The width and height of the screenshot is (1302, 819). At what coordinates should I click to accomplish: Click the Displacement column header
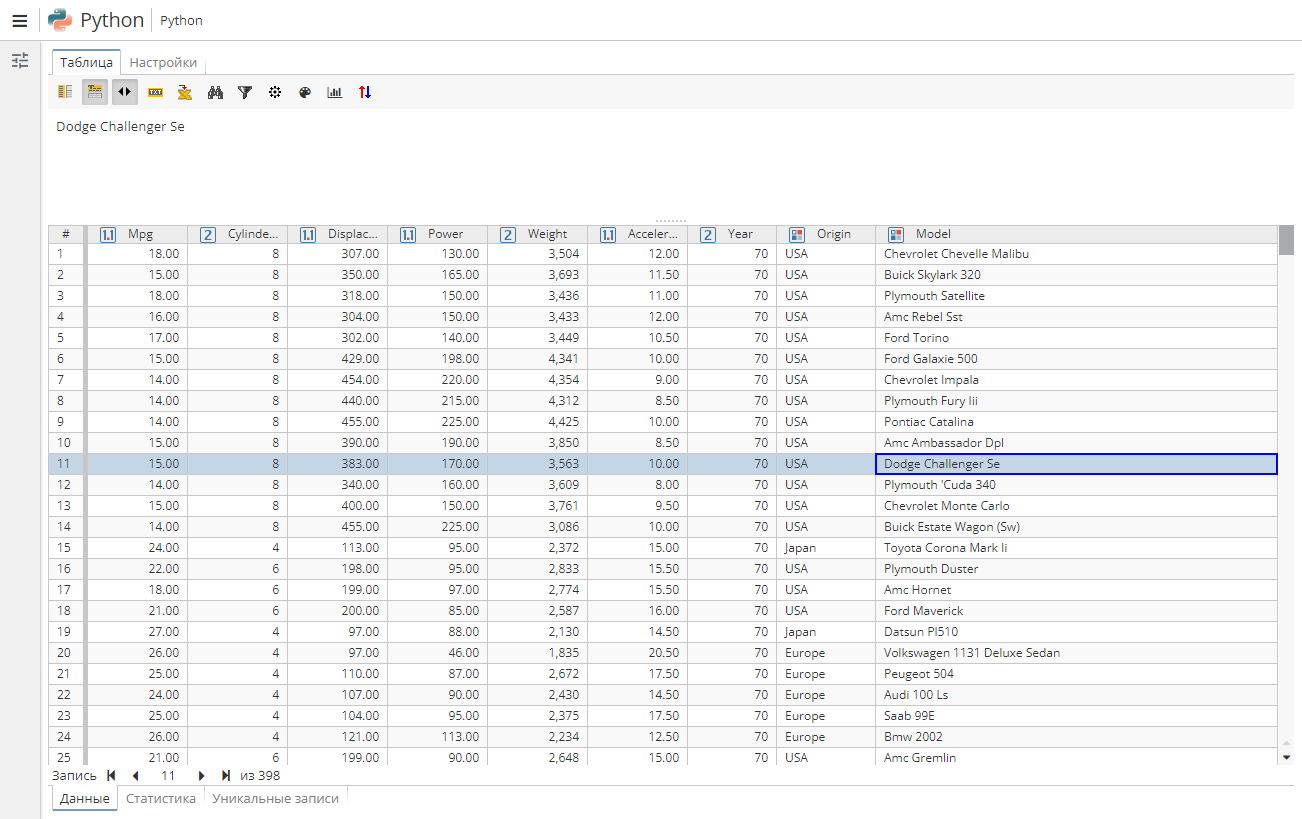pyautogui.click(x=338, y=234)
